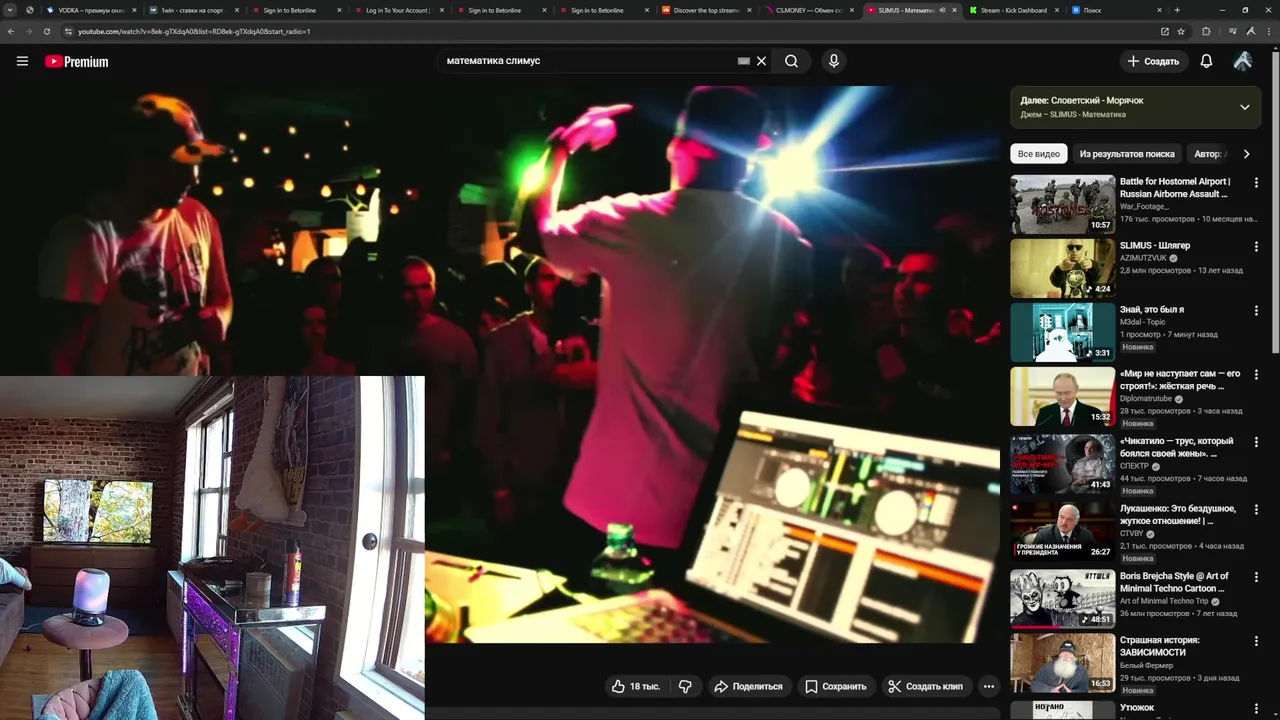Open the on-screen keyboard in search box
1280x720 pixels.
click(743, 61)
